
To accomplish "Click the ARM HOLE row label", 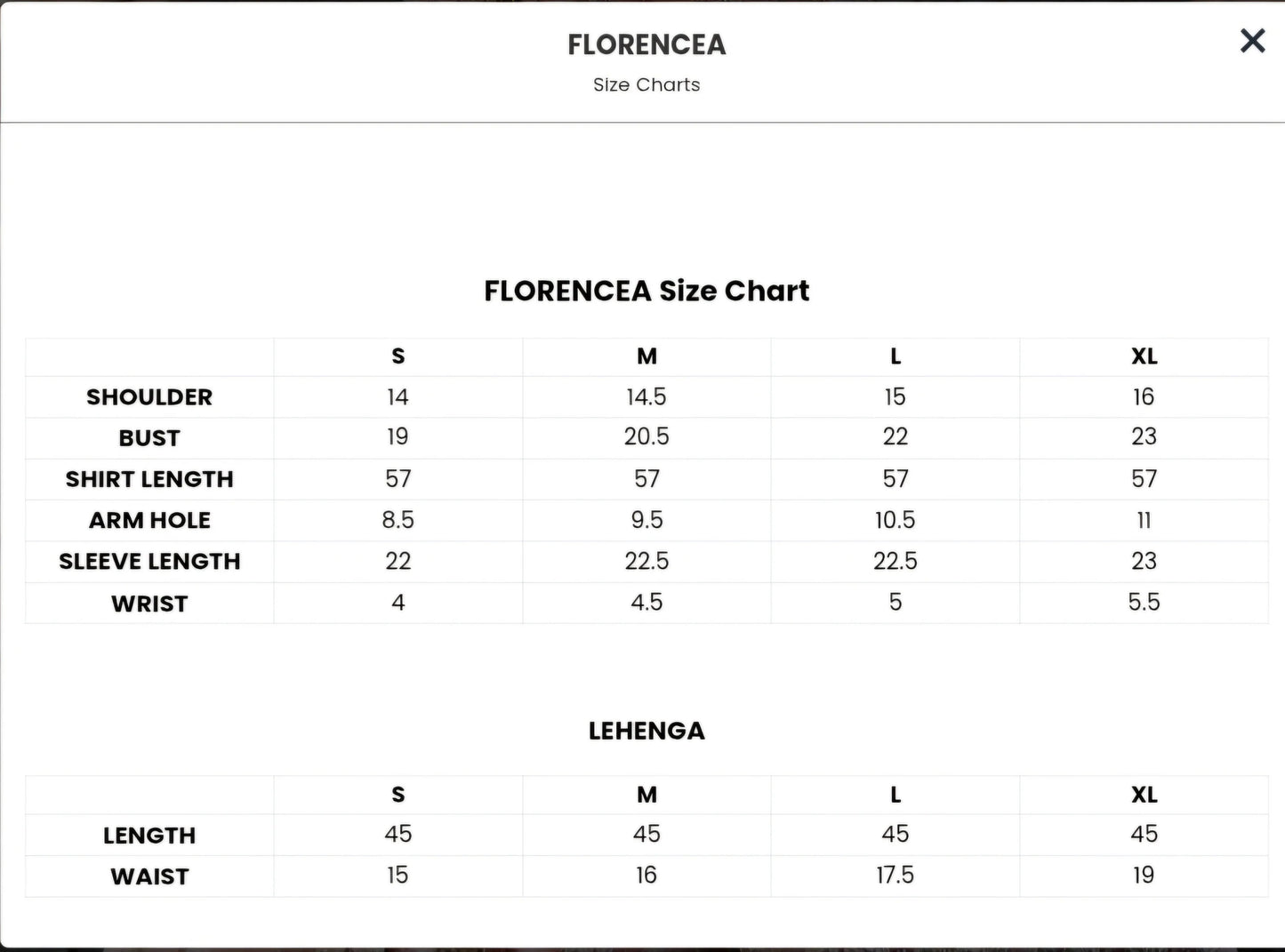I will pyautogui.click(x=149, y=520).
